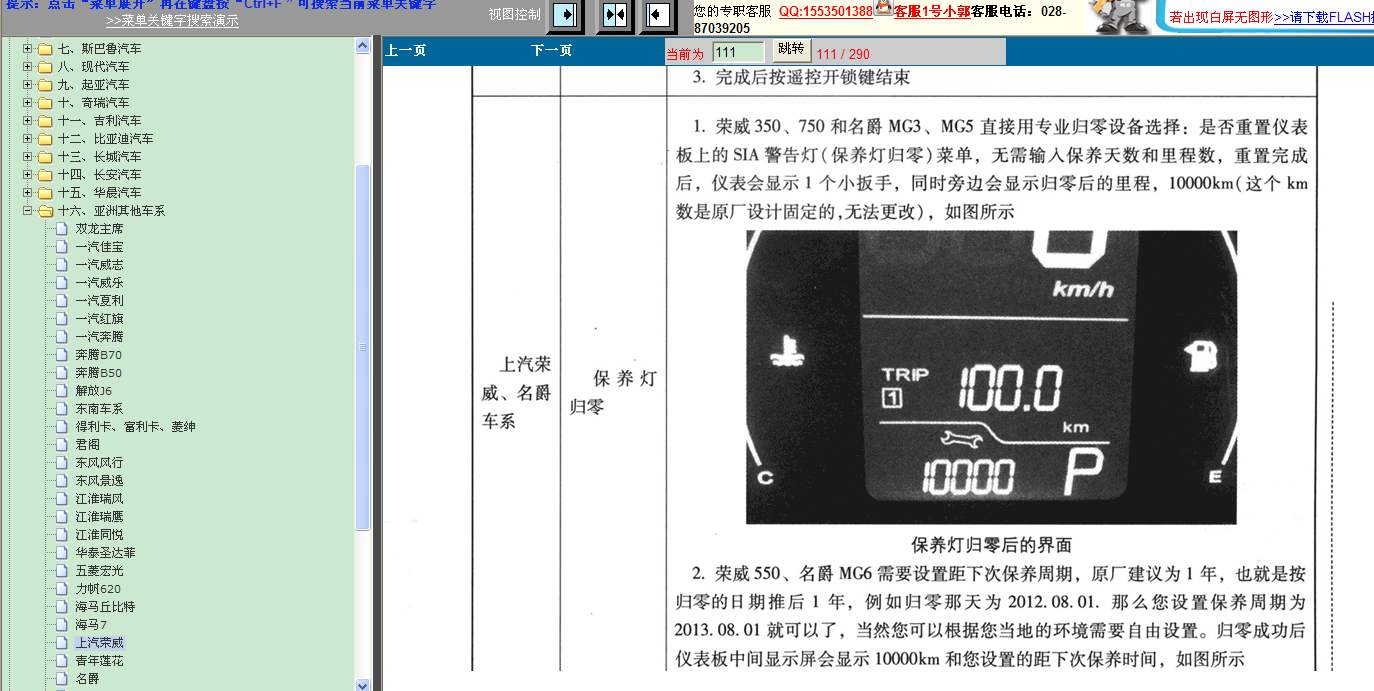Click the page icon beside 双龙主席
Image resolution: width=1374 pixels, height=691 pixels.
point(62,229)
